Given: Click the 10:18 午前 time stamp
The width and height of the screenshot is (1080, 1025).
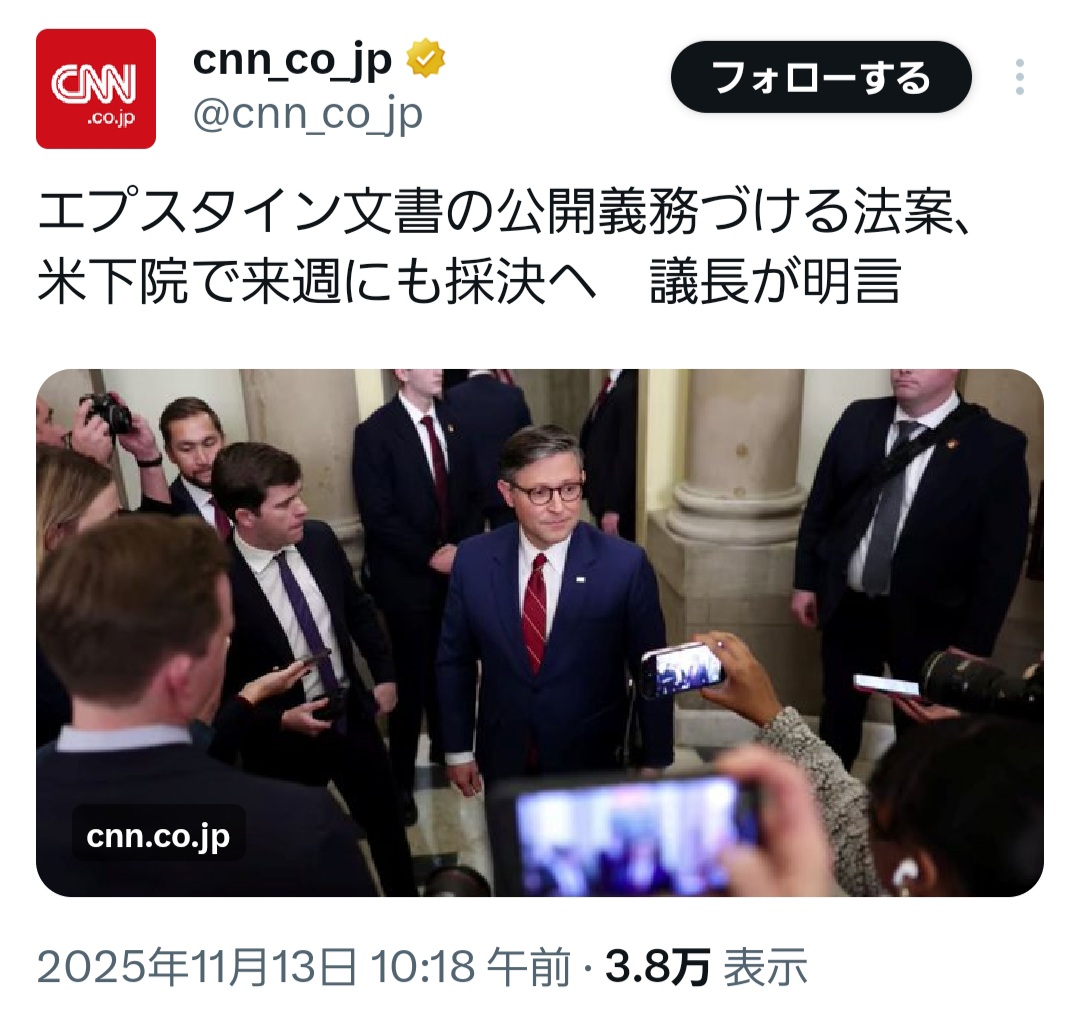Looking at the screenshot, I should pos(471,966).
